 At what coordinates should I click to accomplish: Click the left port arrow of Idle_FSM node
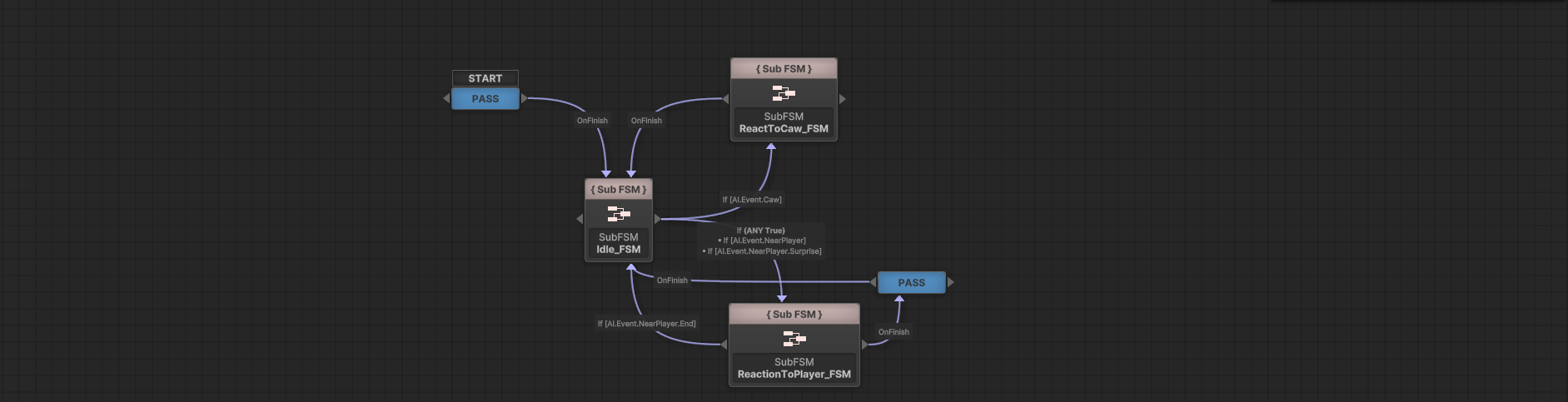point(580,219)
